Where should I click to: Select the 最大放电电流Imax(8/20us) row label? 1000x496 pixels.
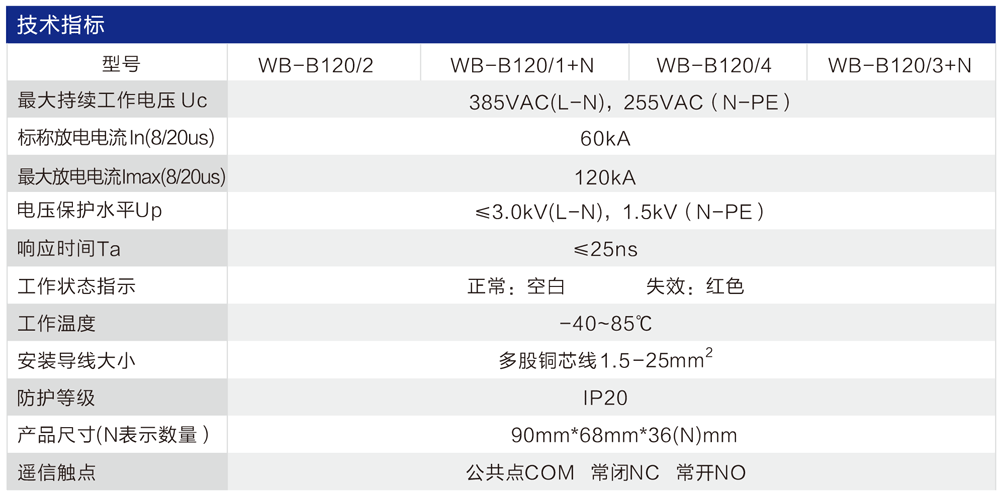122,177
